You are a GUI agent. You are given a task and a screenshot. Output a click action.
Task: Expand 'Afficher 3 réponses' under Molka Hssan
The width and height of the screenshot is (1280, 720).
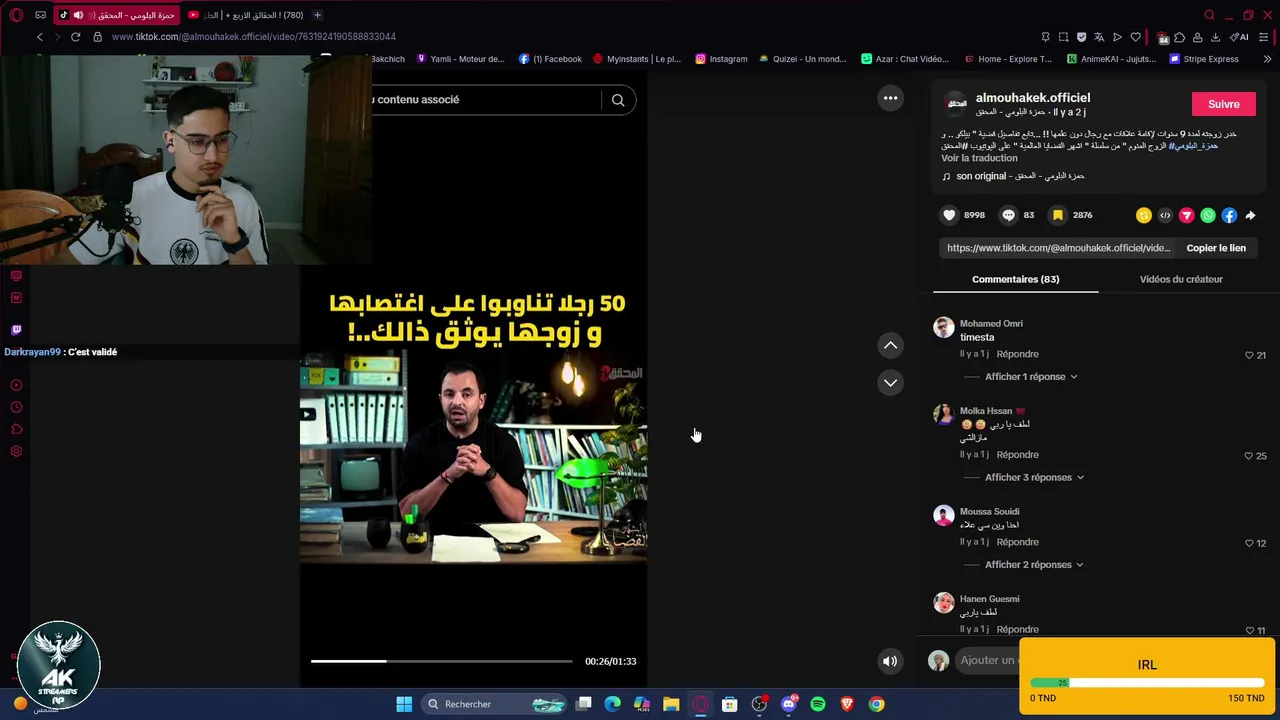click(x=1035, y=478)
